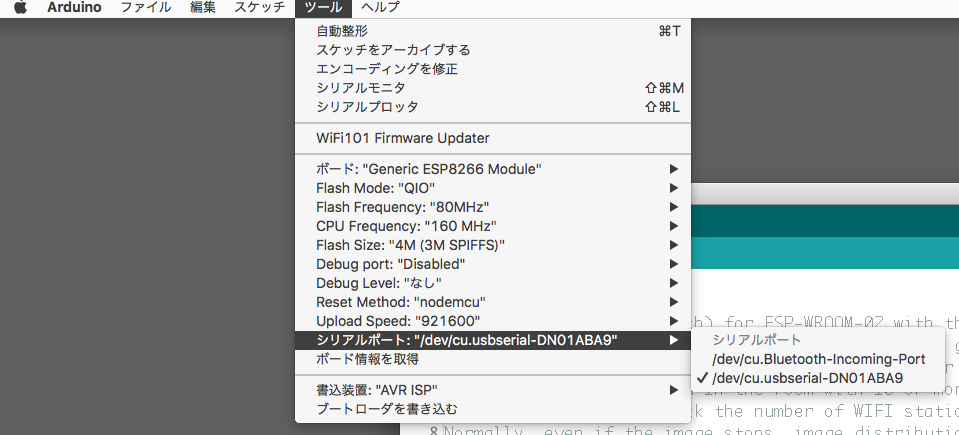The image size is (959, 435).
Task: Expand the Flash Frequency 80MHz submenu
Action: point(493,207)
